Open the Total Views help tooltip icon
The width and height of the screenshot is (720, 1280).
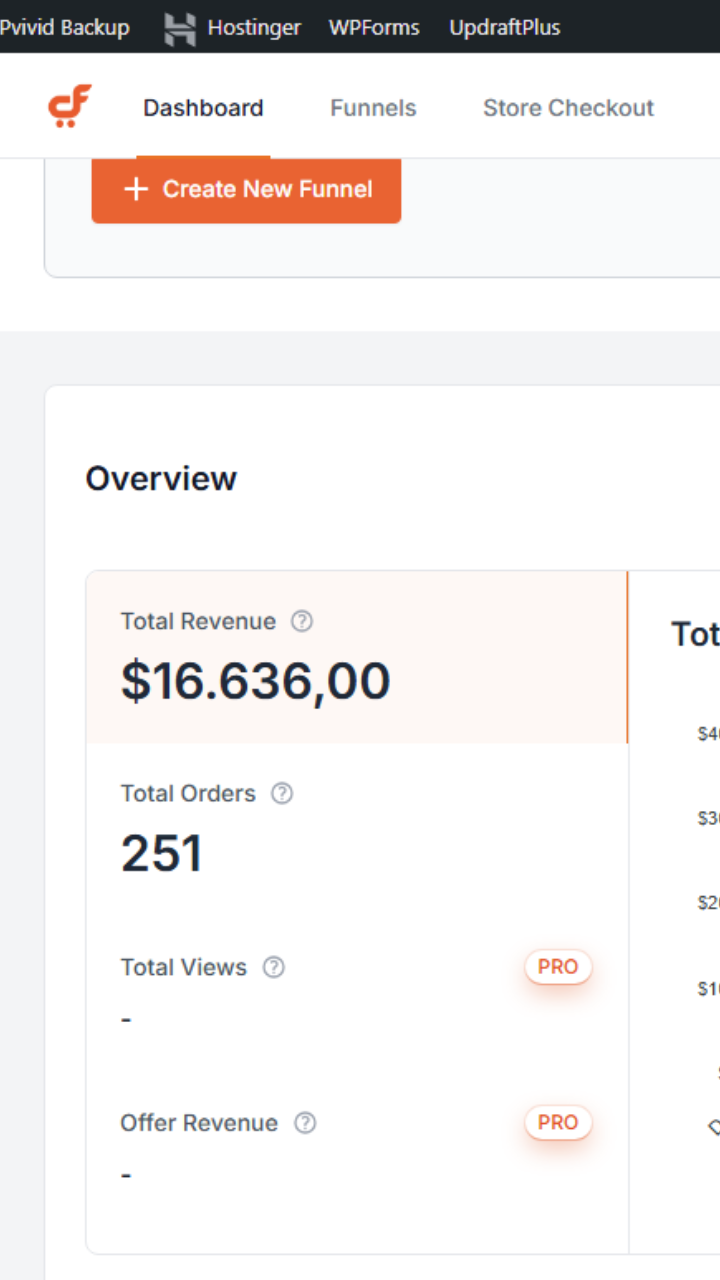point(274,967)
